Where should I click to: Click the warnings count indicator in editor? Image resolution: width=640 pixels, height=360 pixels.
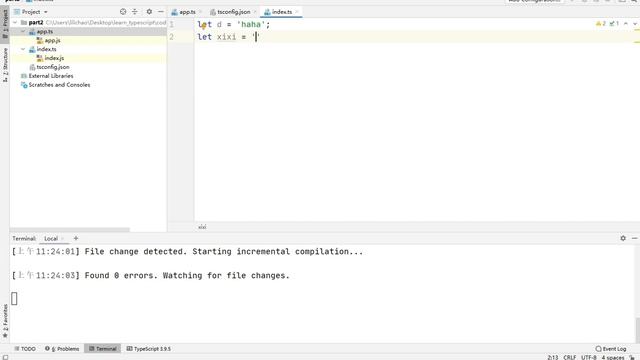tap(601, 24)
